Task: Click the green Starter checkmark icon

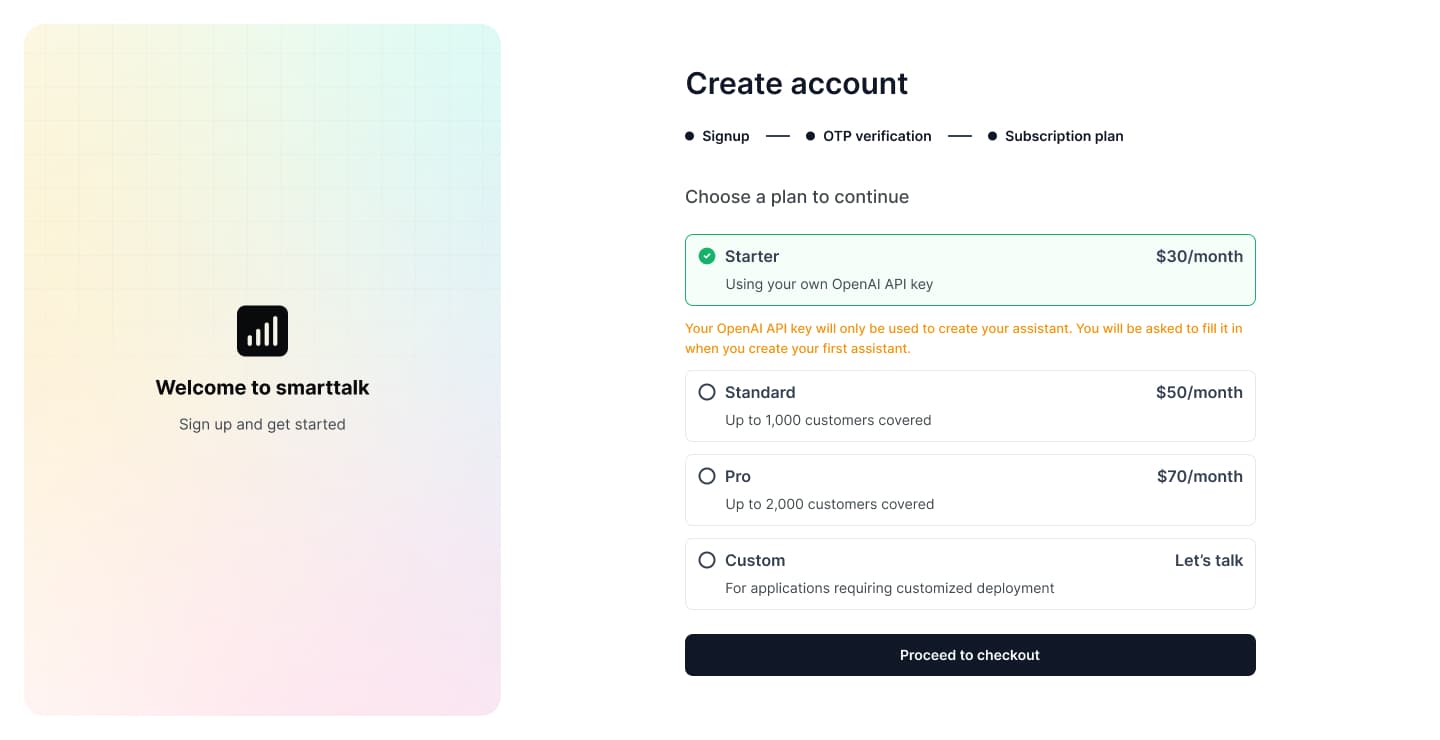Action: click(x=707, y=256)
